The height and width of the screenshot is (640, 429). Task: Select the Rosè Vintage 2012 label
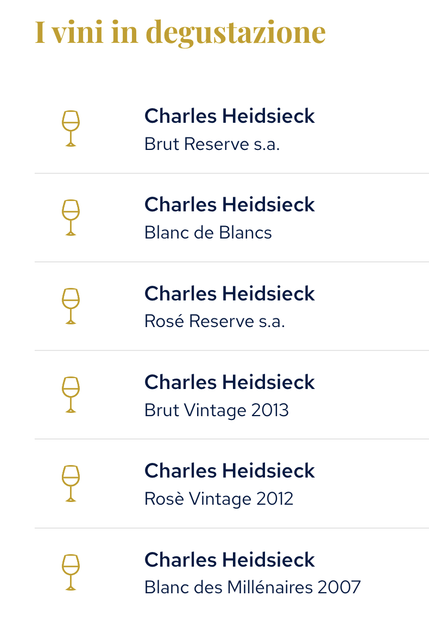click(219, 499)
